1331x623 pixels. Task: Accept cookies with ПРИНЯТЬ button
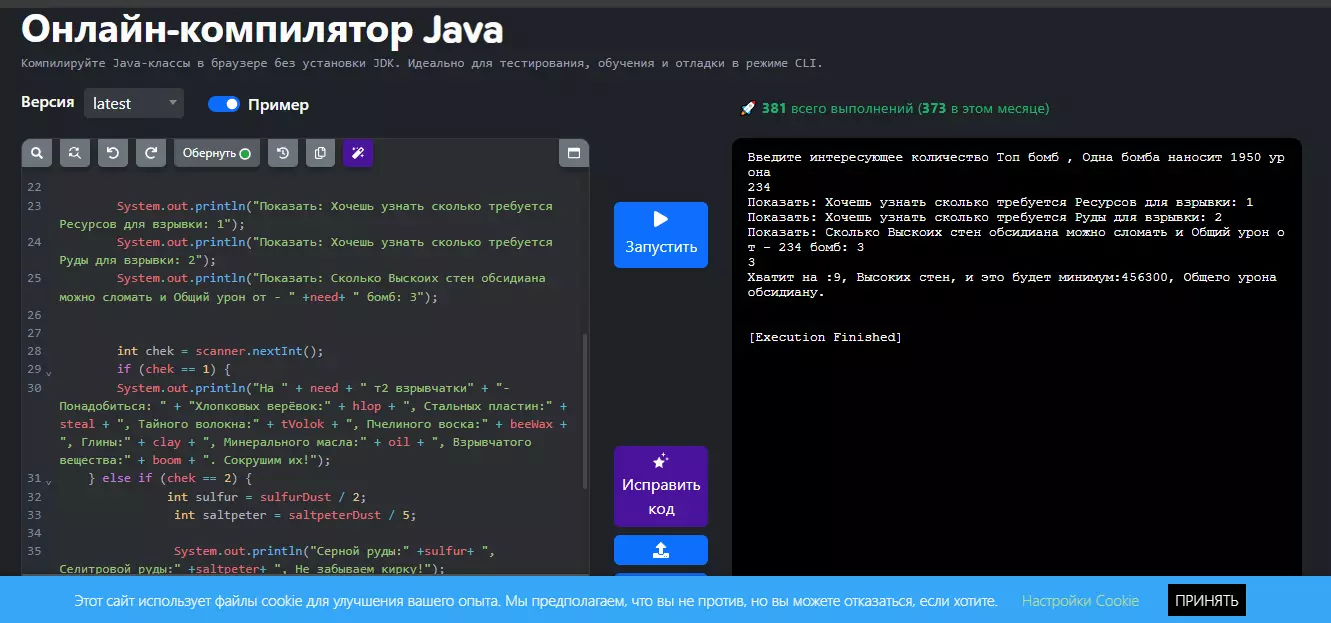(x=1207, y=600)
